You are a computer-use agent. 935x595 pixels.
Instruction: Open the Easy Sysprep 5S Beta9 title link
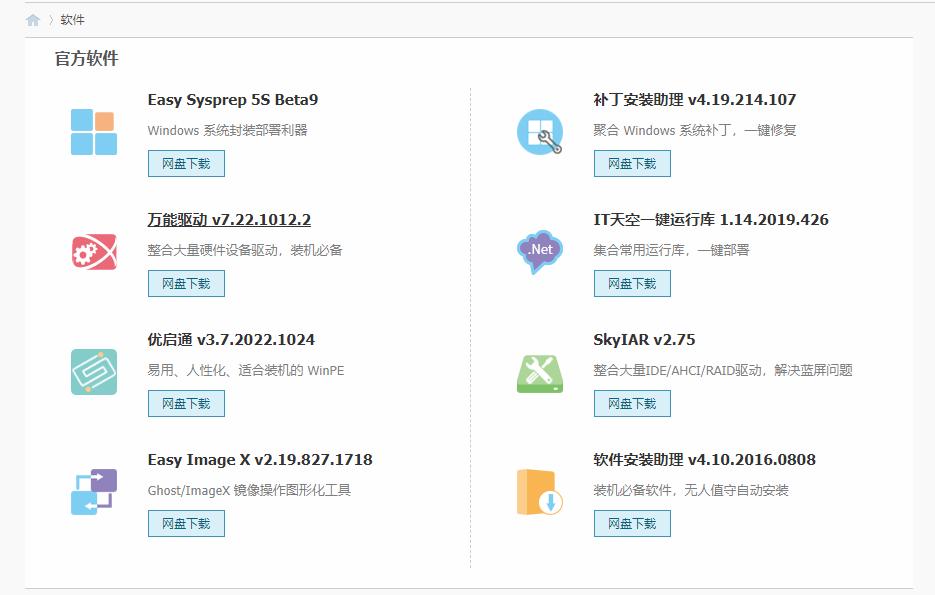coord(233,100)
